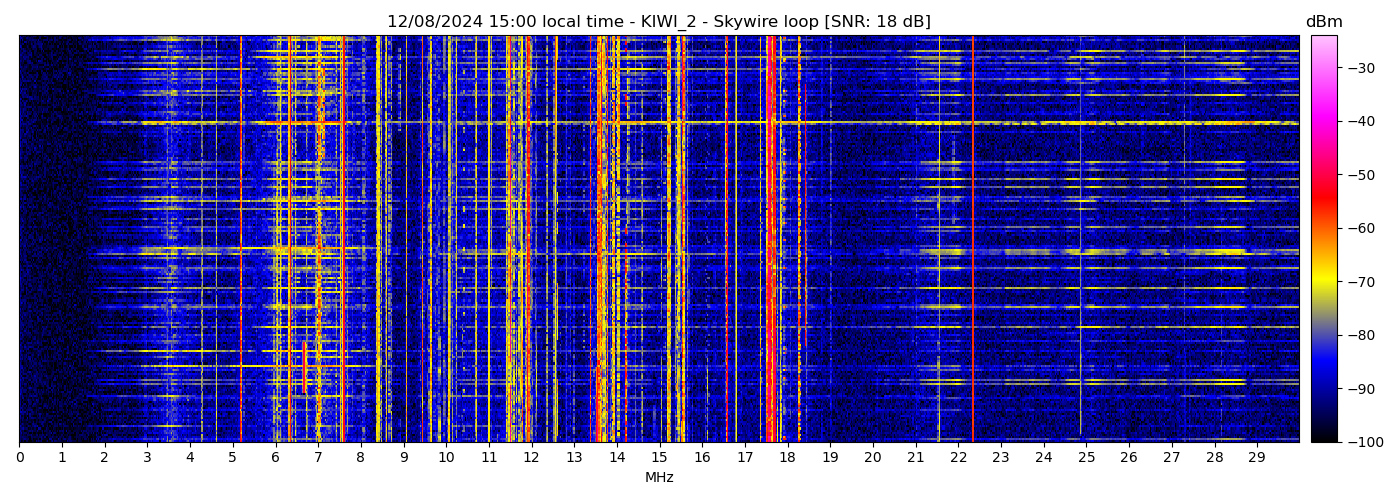The width and height of the screenshot is (1400, 500).
Task: Click the MHz x-axis label
Action: (659, 478)
